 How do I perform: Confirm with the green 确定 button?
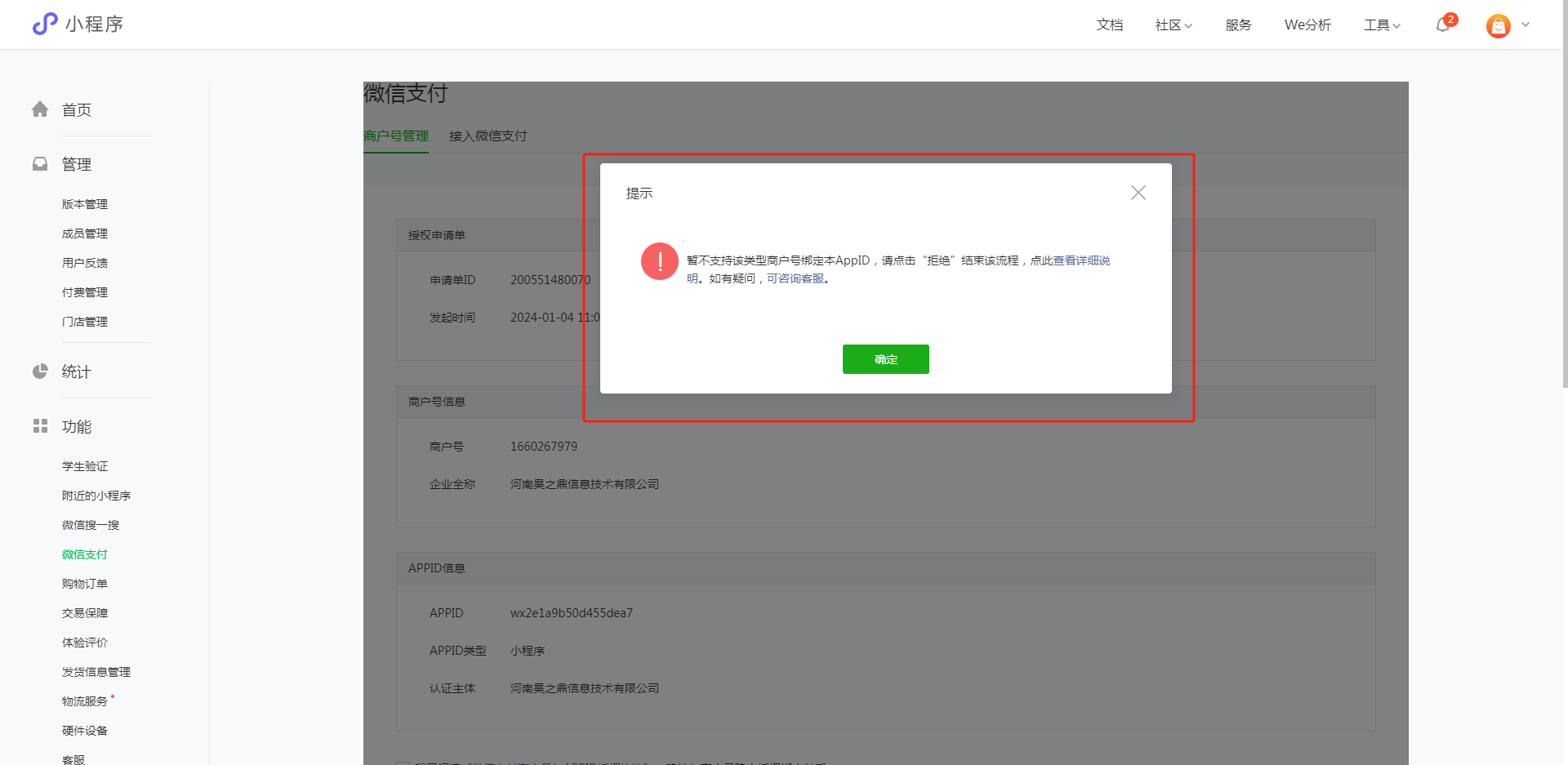click(x=885, y=359)
